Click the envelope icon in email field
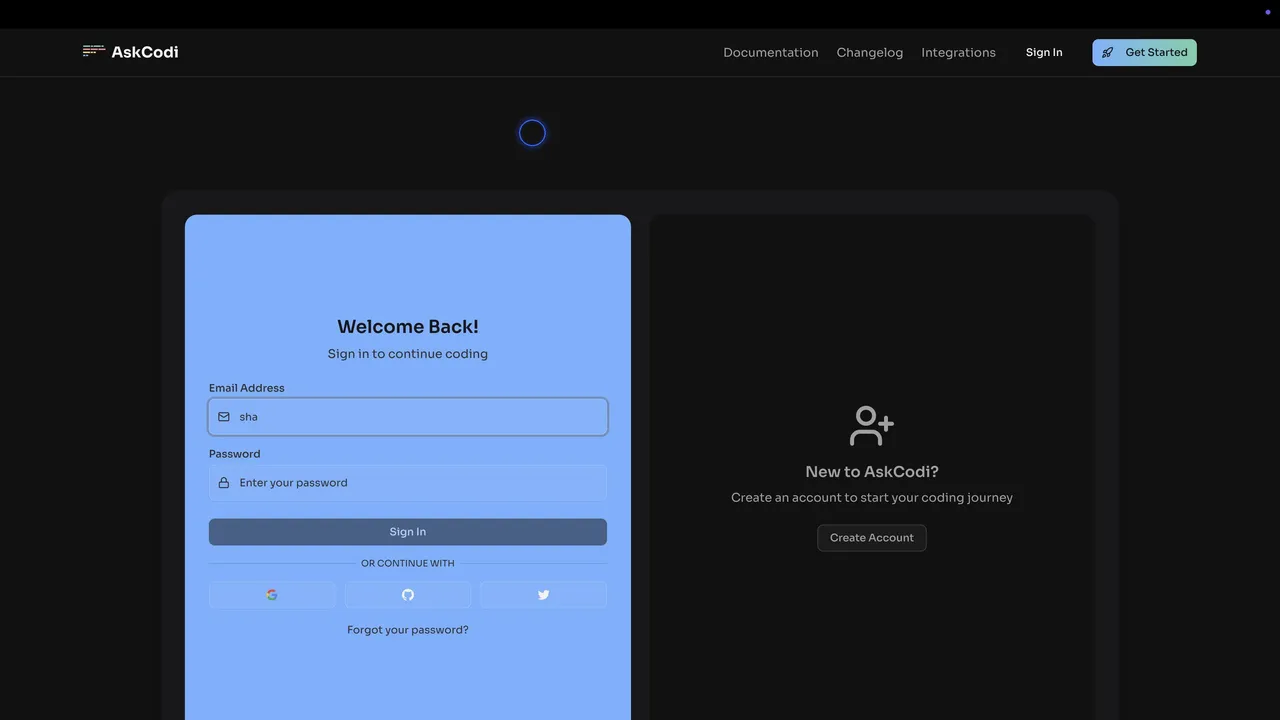 (x=224, y=417)
